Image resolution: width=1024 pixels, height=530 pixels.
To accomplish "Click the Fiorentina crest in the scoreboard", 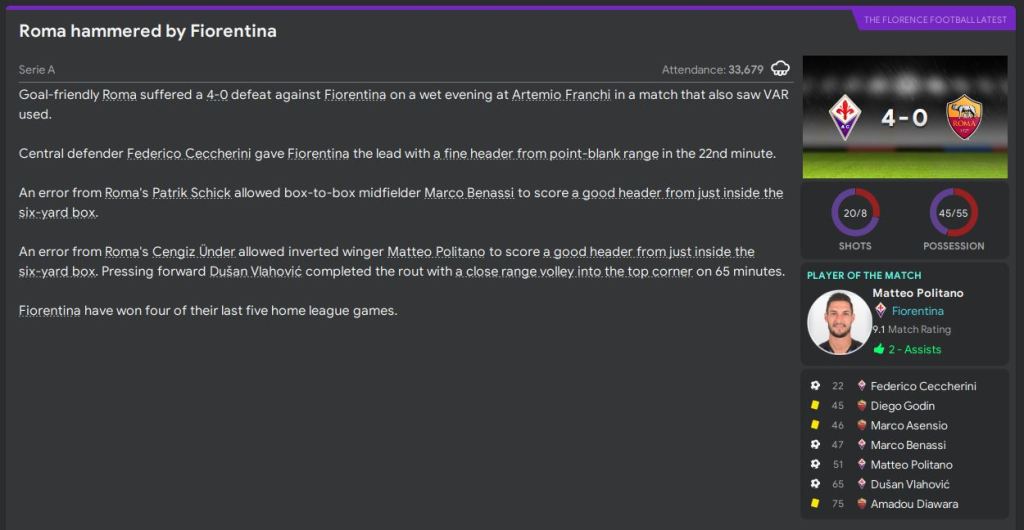I will [848, 119].
